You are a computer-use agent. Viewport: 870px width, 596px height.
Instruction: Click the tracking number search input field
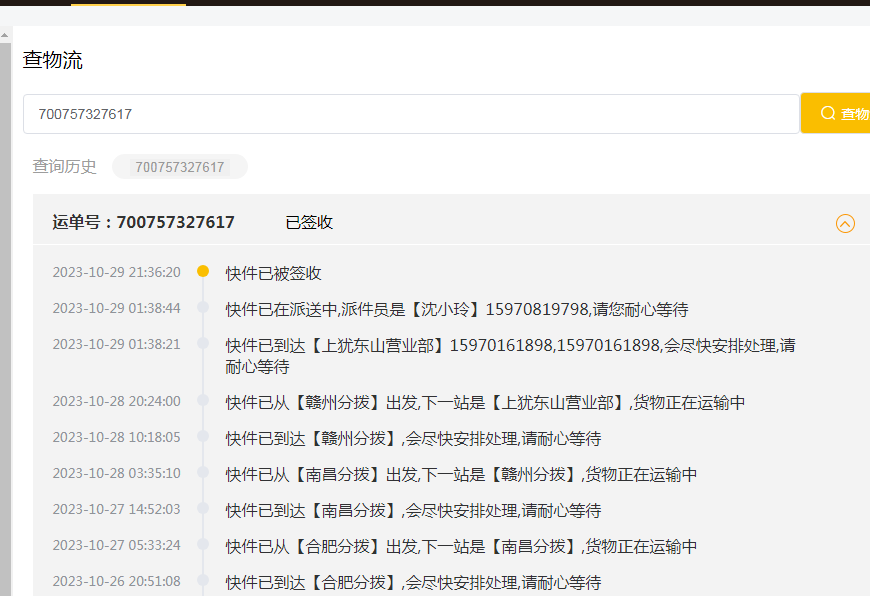(x=411, y=114)
